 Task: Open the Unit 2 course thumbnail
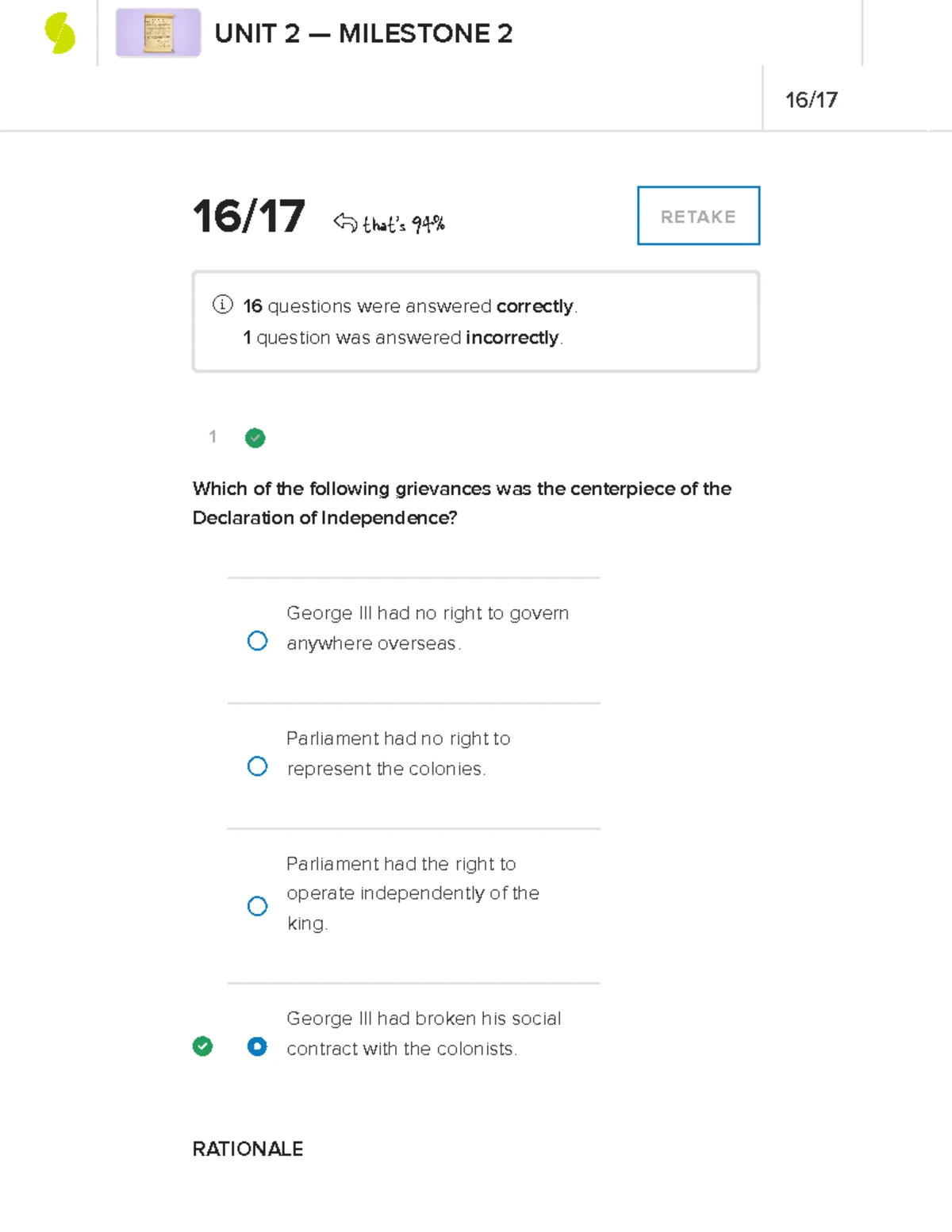tap(158, 33)
